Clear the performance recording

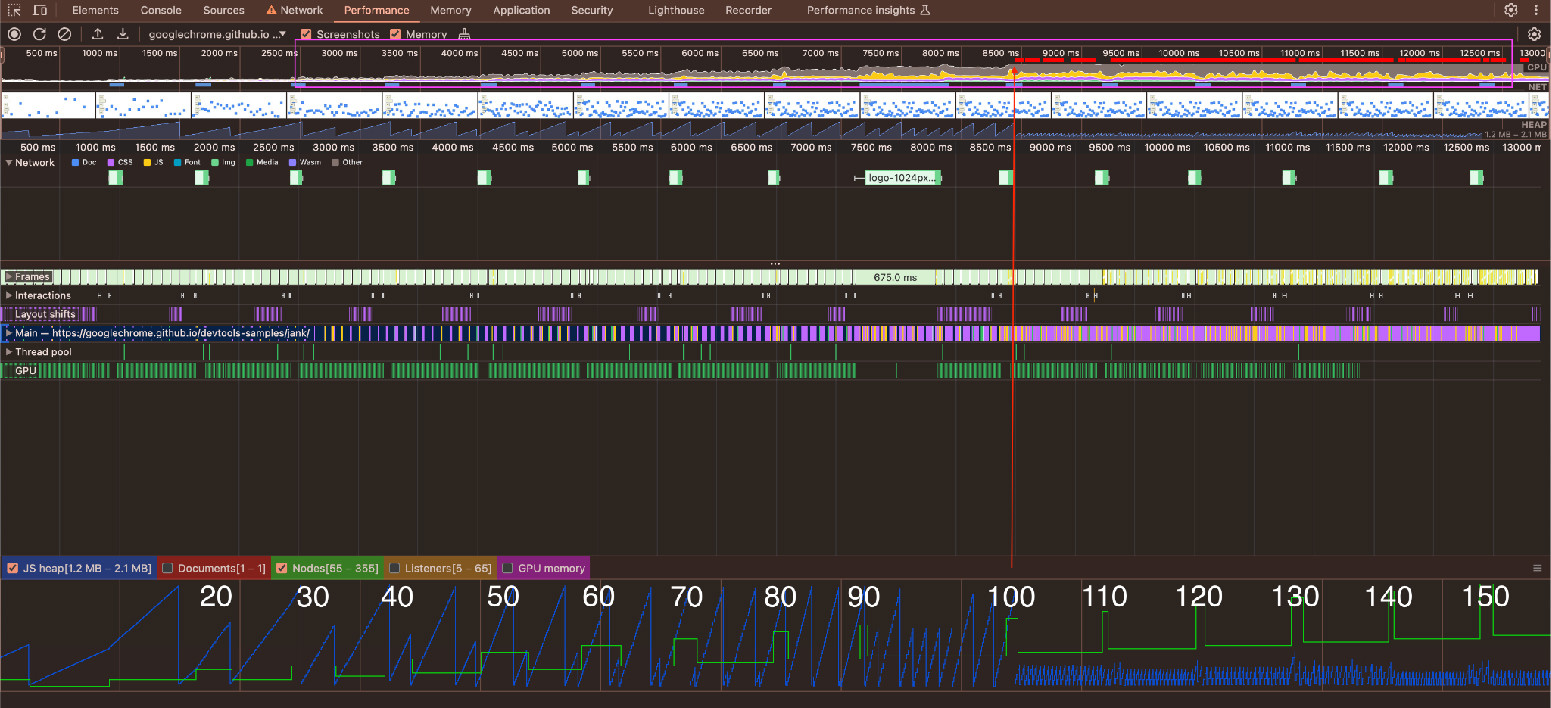pyautogui.click(x=64, y=34)
